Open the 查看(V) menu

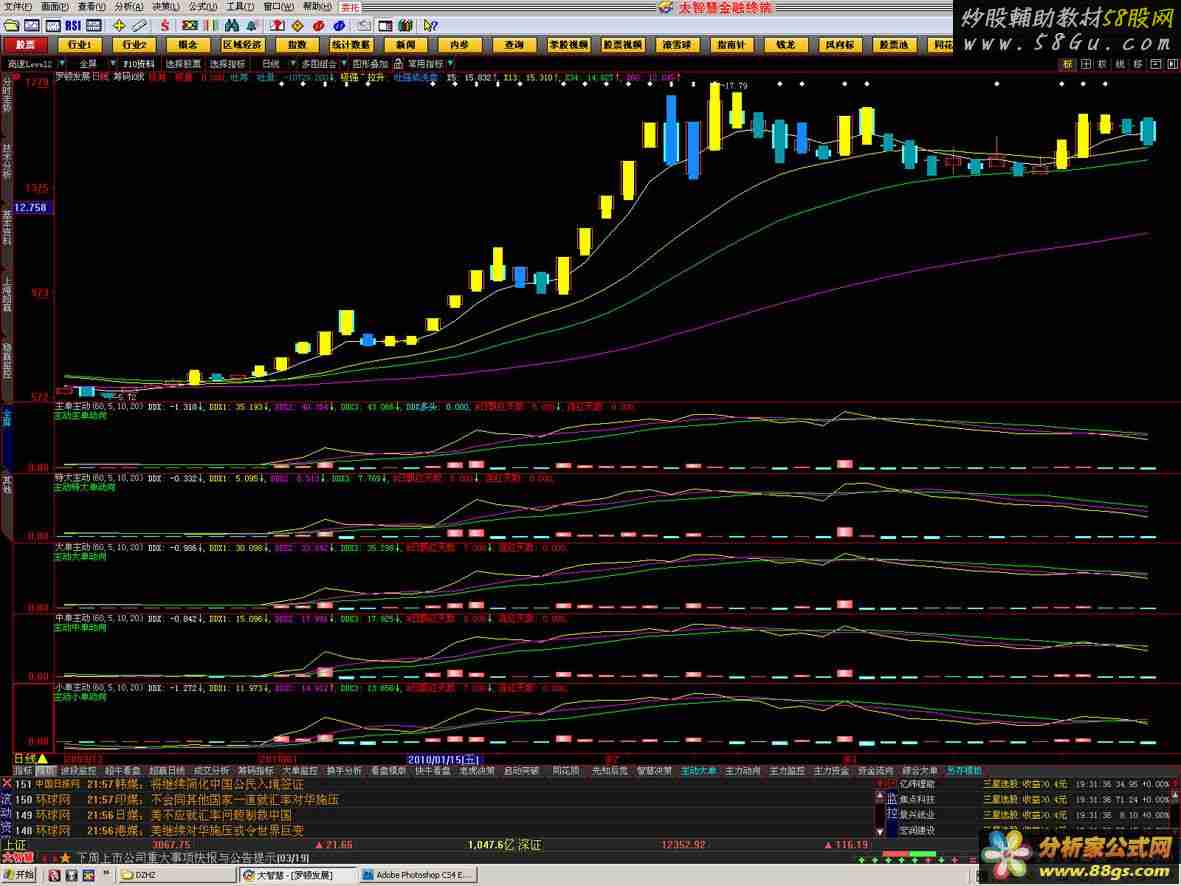[x=91, y=7]
